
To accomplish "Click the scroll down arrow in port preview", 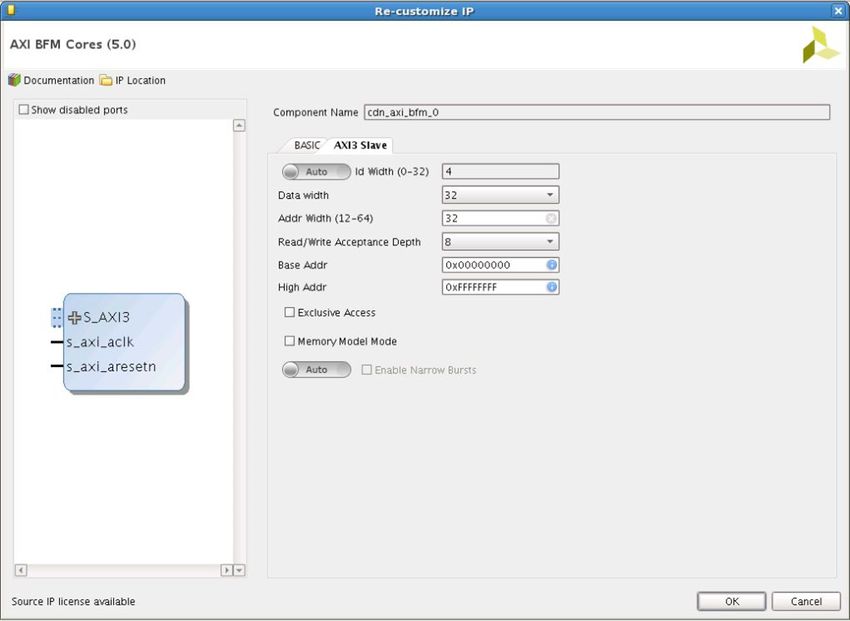I will pyautogui.click(x=239, y=570).
